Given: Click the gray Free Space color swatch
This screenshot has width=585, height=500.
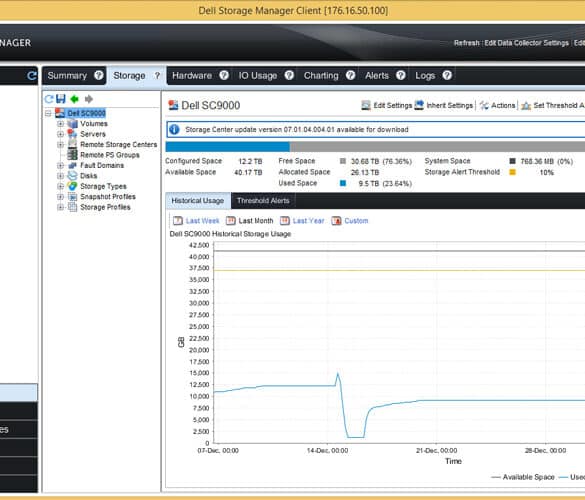Looking at the screenshot, I should coord(343,161).
